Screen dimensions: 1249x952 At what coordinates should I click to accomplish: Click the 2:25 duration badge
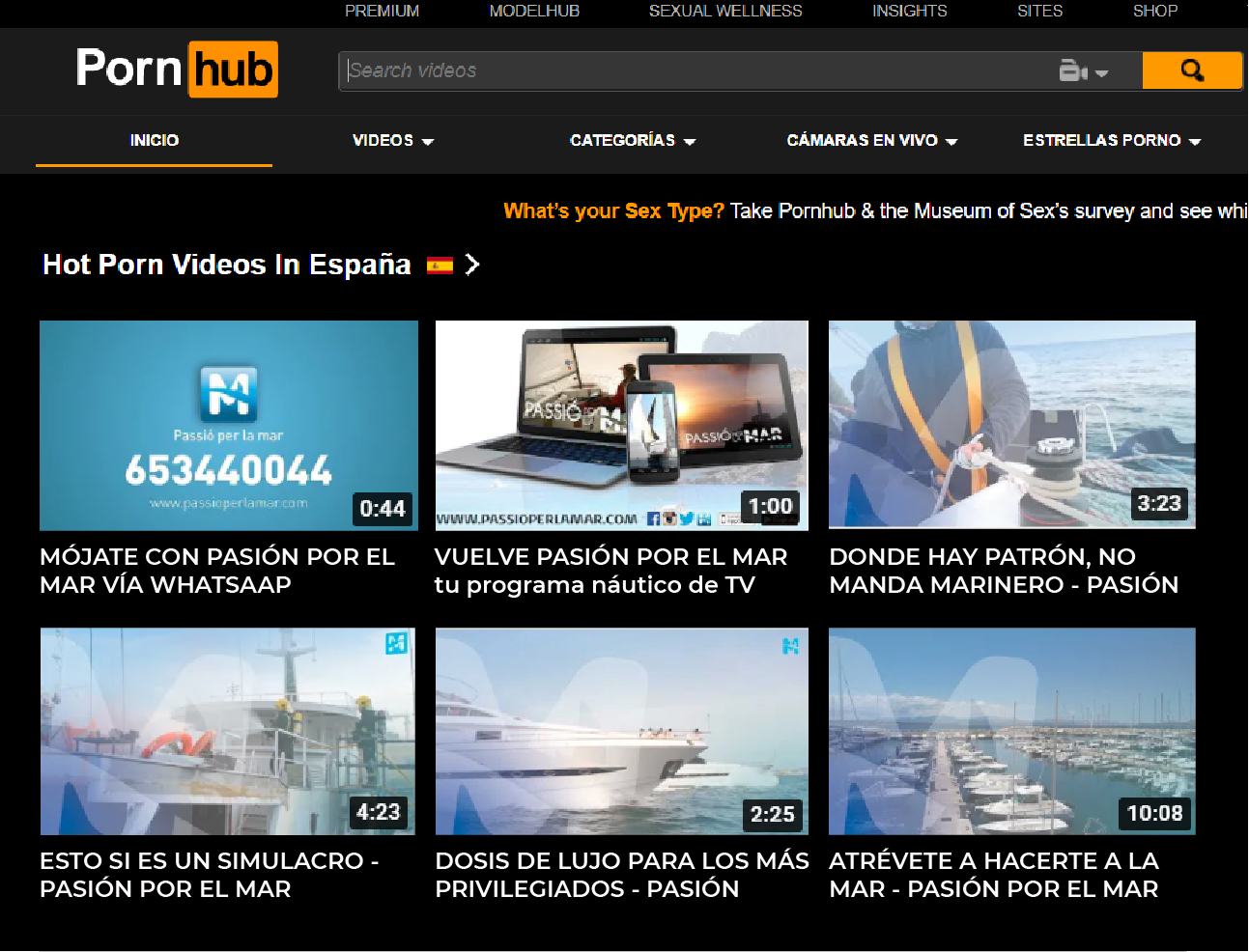(773, 814)
